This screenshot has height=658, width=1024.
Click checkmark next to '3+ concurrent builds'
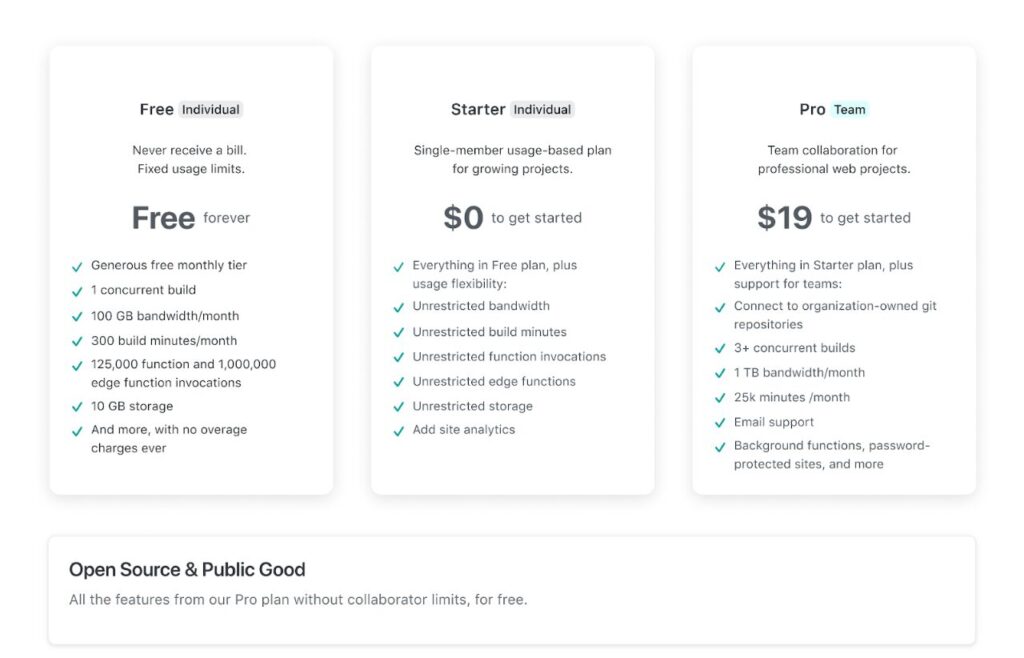(x=720, y=349)
